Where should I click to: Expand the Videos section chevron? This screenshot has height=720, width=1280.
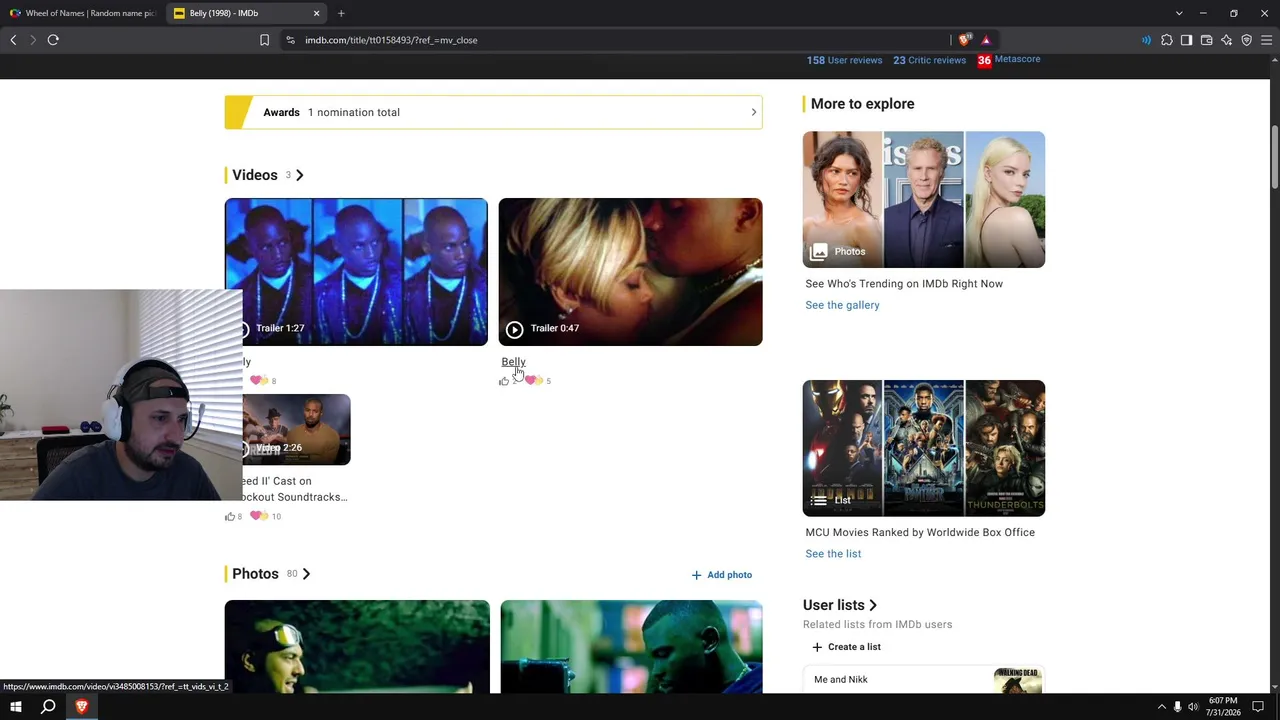pos(299,175)
